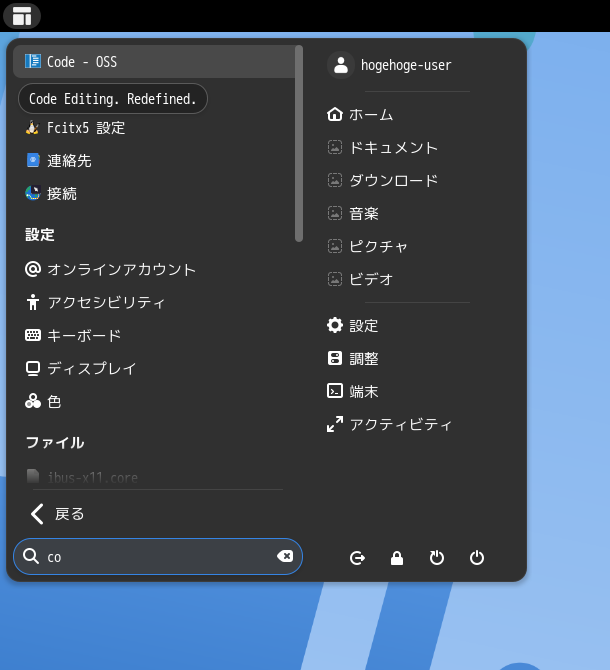Click the 調整 tweaks icon

[x=335, y=358]
